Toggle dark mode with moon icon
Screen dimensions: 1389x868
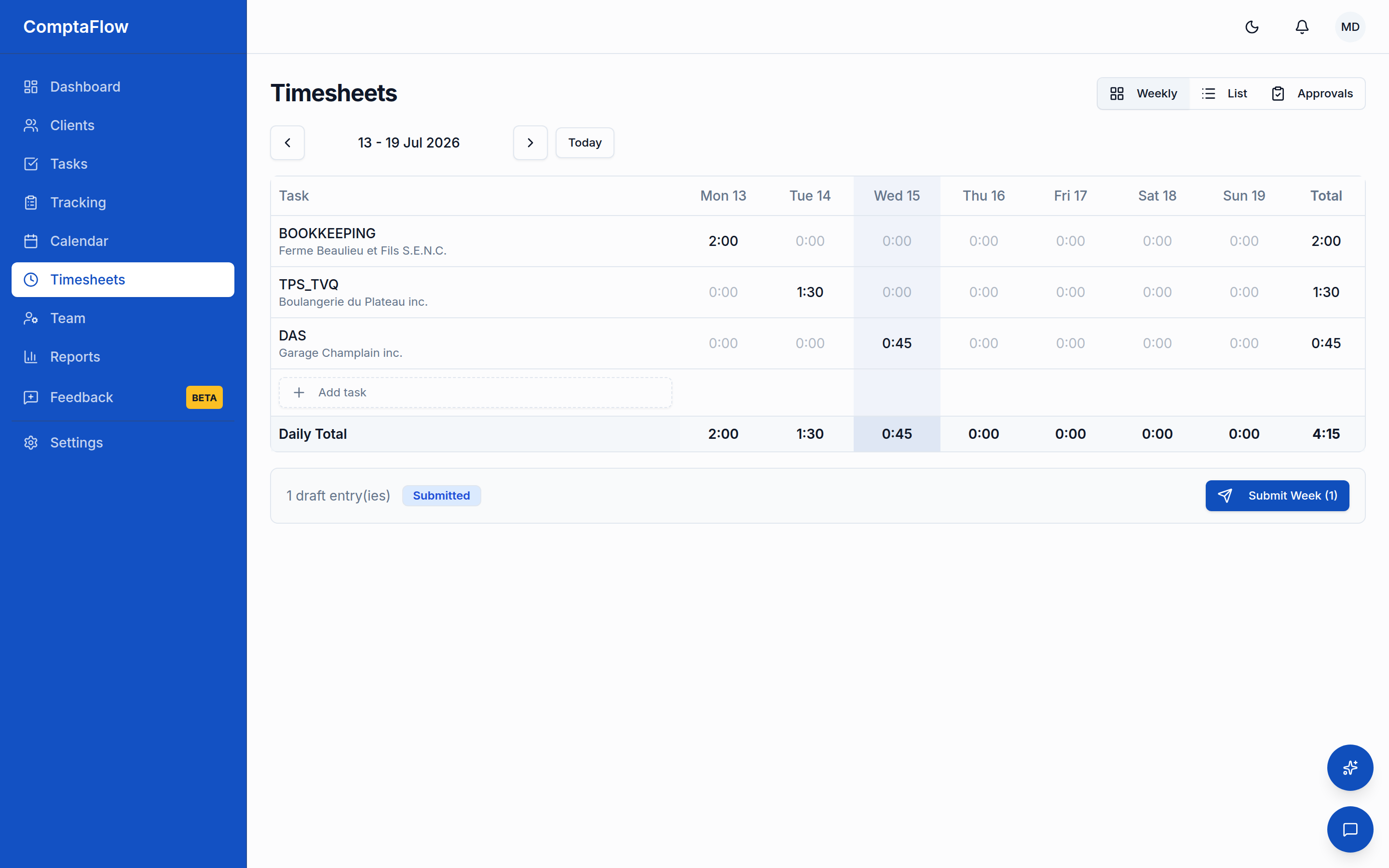pos(1252,27)
